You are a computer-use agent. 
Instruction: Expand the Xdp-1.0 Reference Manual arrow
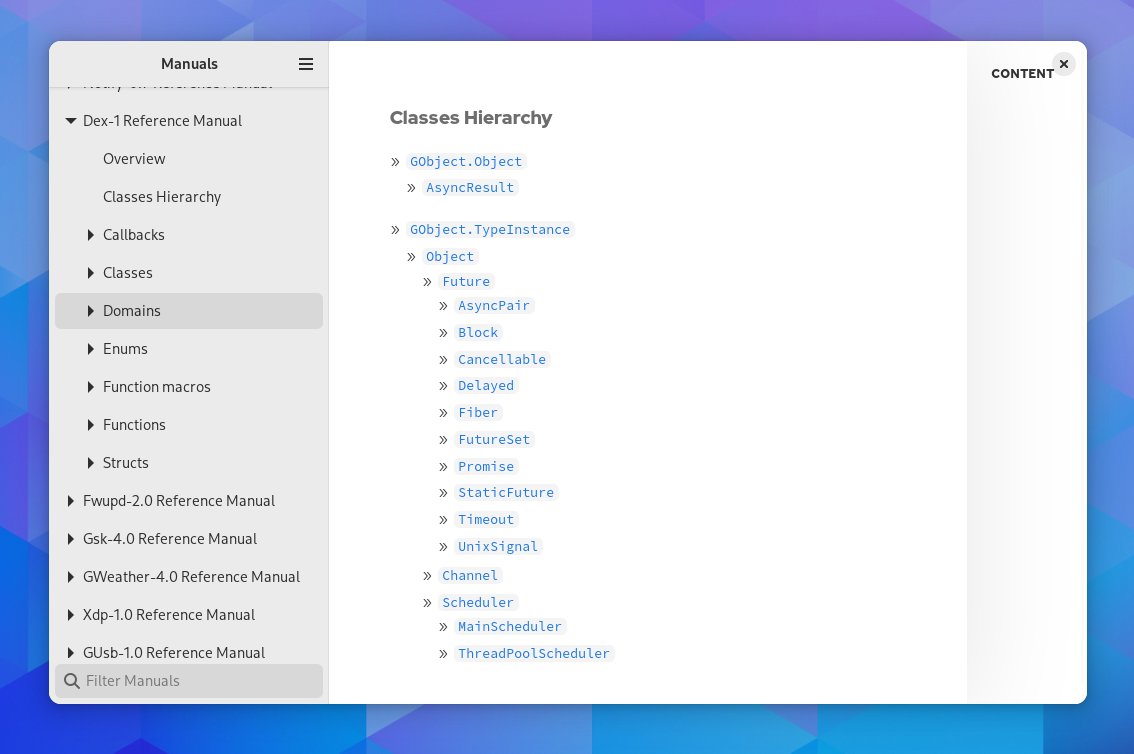point(70,614)
